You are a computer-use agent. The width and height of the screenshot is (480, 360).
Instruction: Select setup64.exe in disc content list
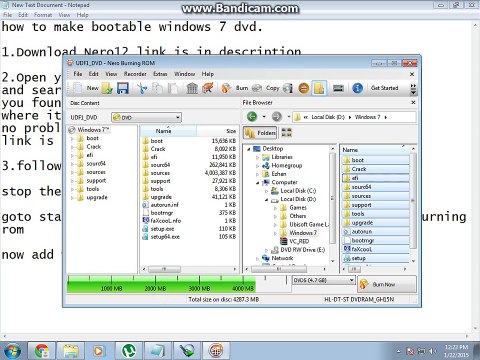(165, 237)
